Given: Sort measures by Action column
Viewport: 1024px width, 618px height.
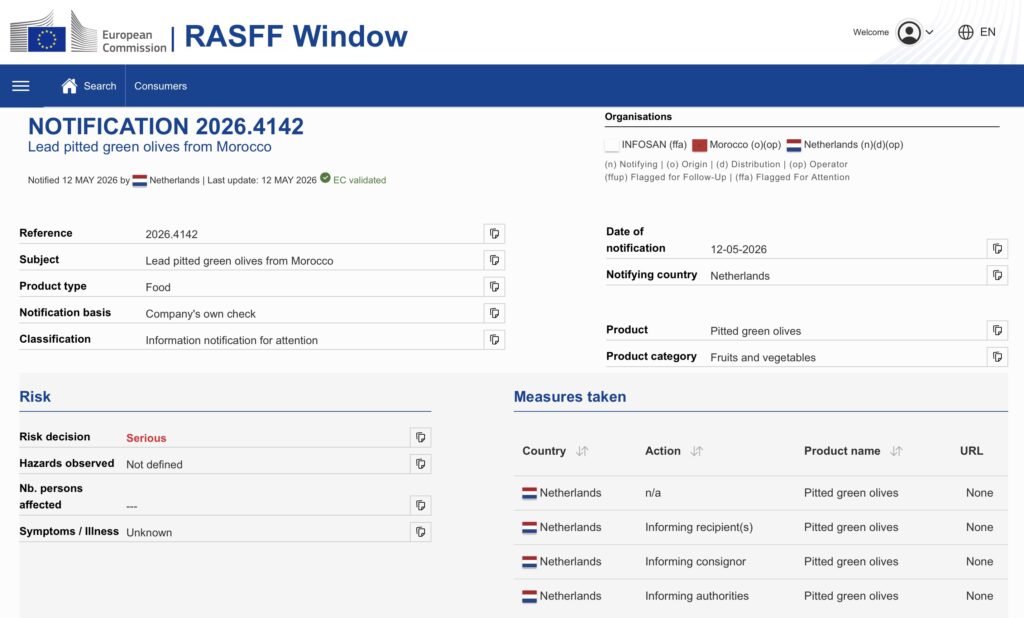Looking at the screenshot, I should point(697,451).
